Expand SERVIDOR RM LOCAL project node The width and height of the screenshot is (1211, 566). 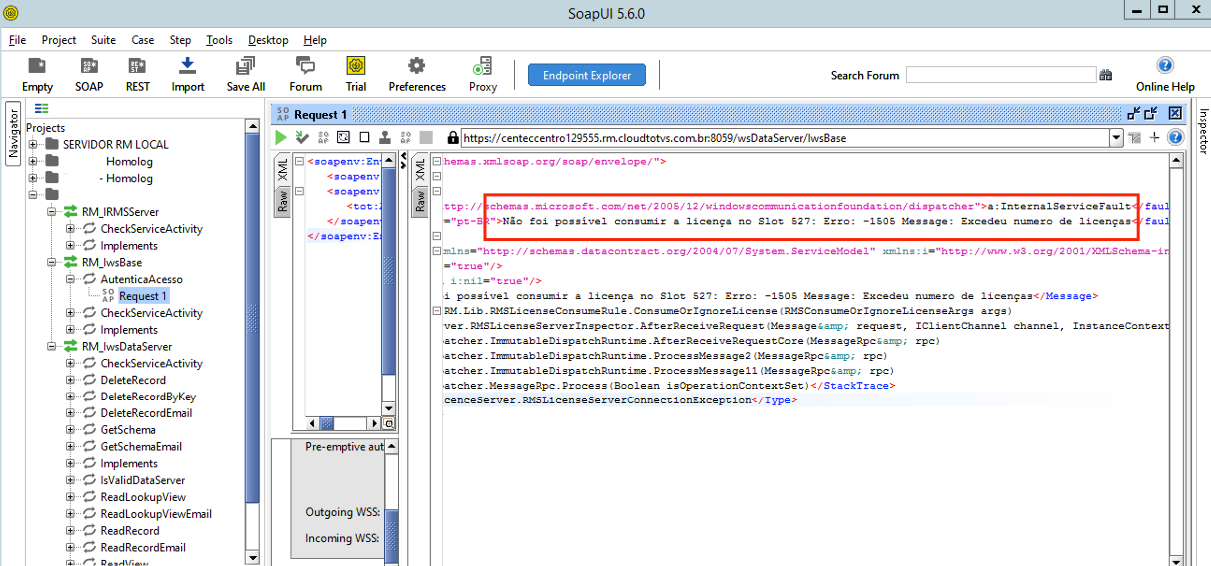coord(33,144)
